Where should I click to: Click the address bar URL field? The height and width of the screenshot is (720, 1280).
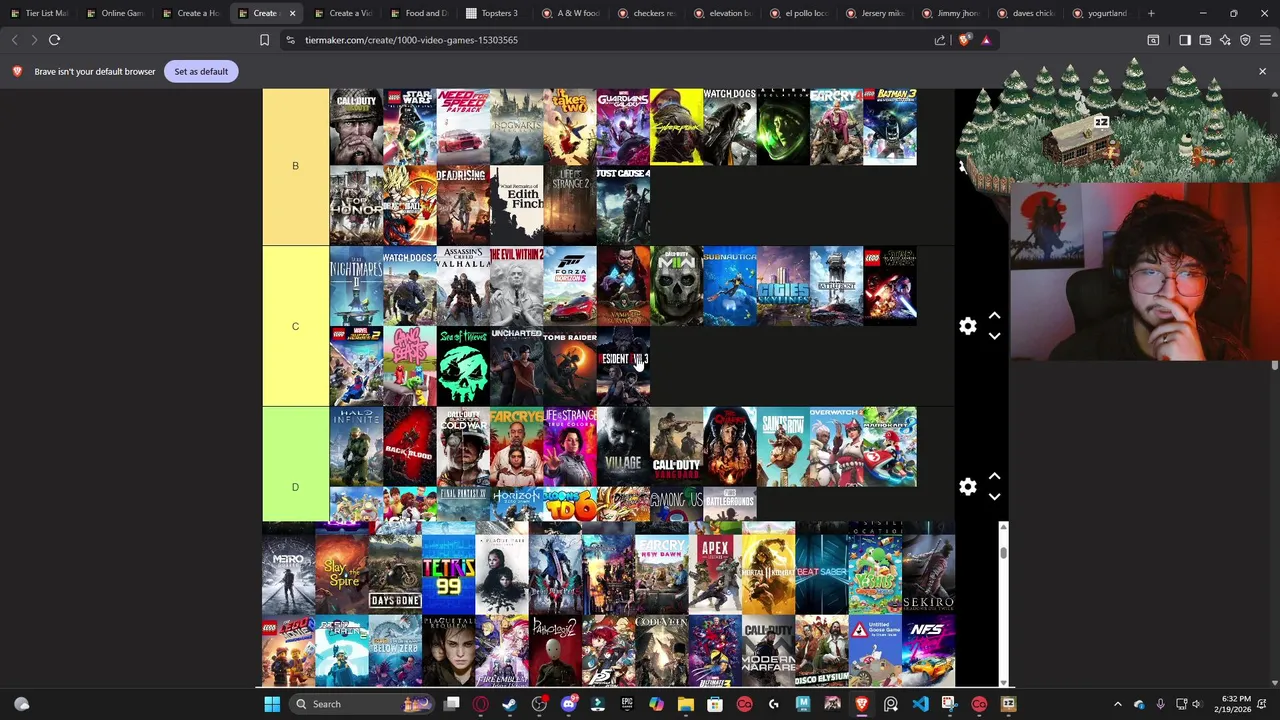[x=610, y=40]
